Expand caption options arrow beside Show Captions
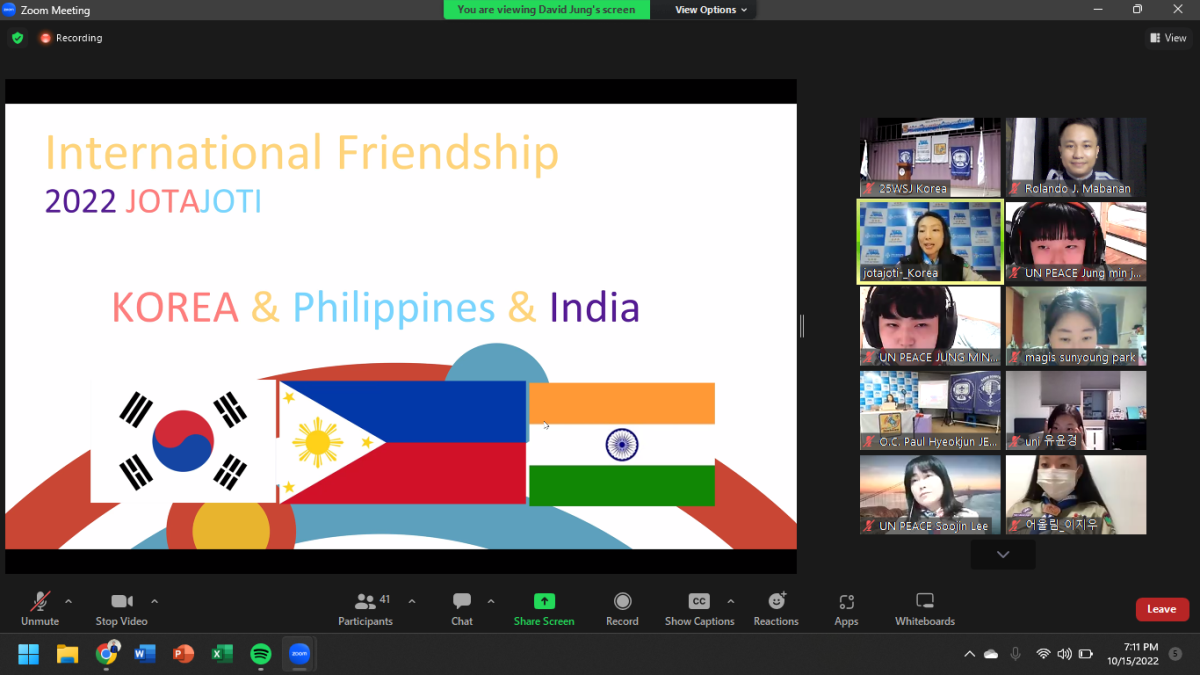The image size is (1200, 675). point(730,601)
